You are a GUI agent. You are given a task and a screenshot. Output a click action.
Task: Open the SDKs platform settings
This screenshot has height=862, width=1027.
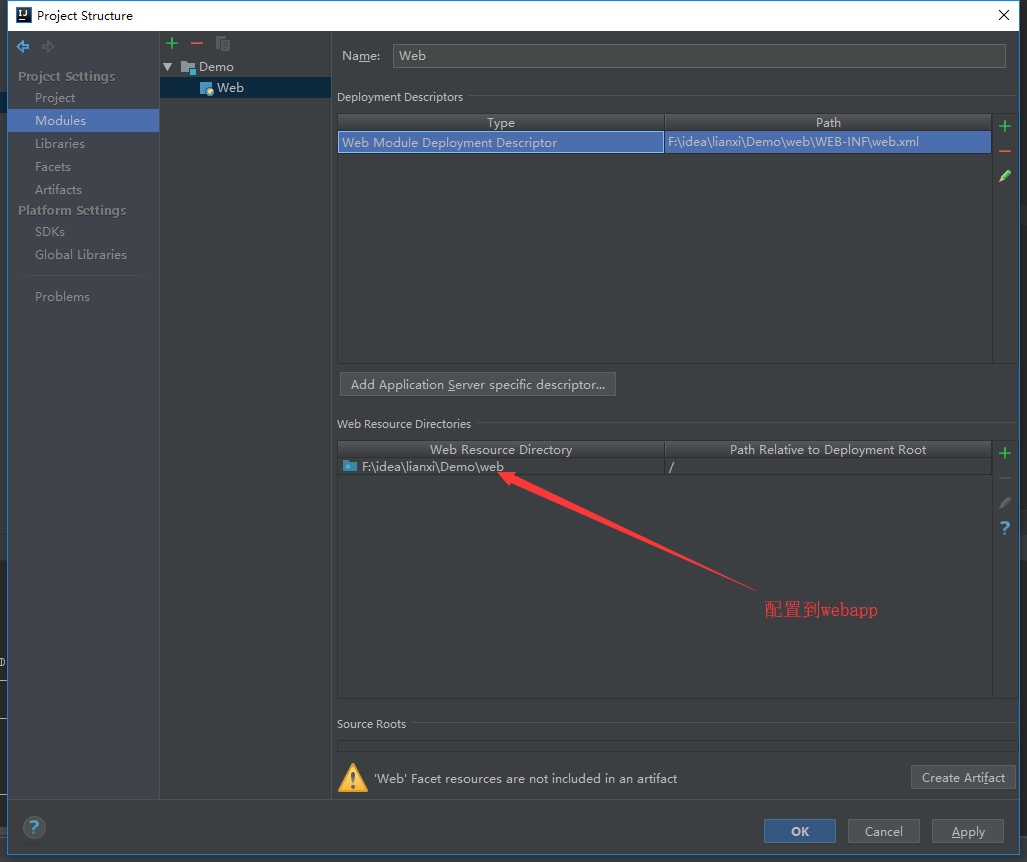(x=50, y=232)
